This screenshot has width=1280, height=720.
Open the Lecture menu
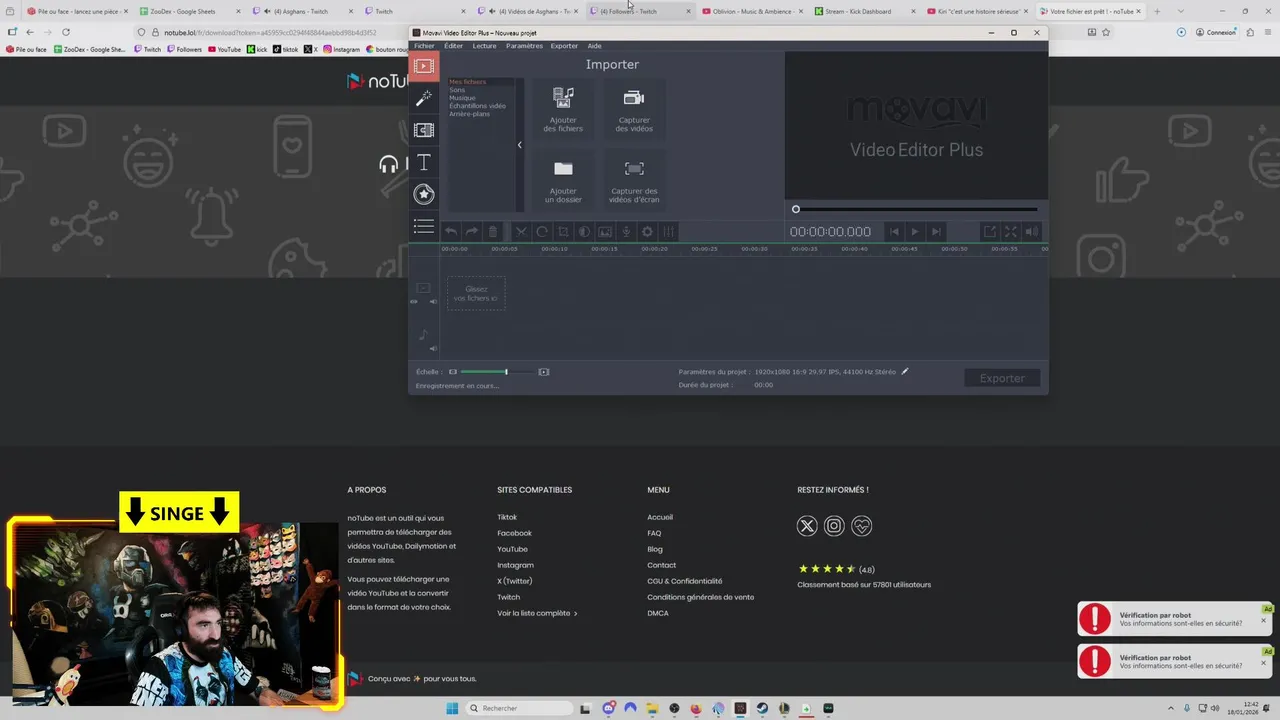click(x=484, y=46)
